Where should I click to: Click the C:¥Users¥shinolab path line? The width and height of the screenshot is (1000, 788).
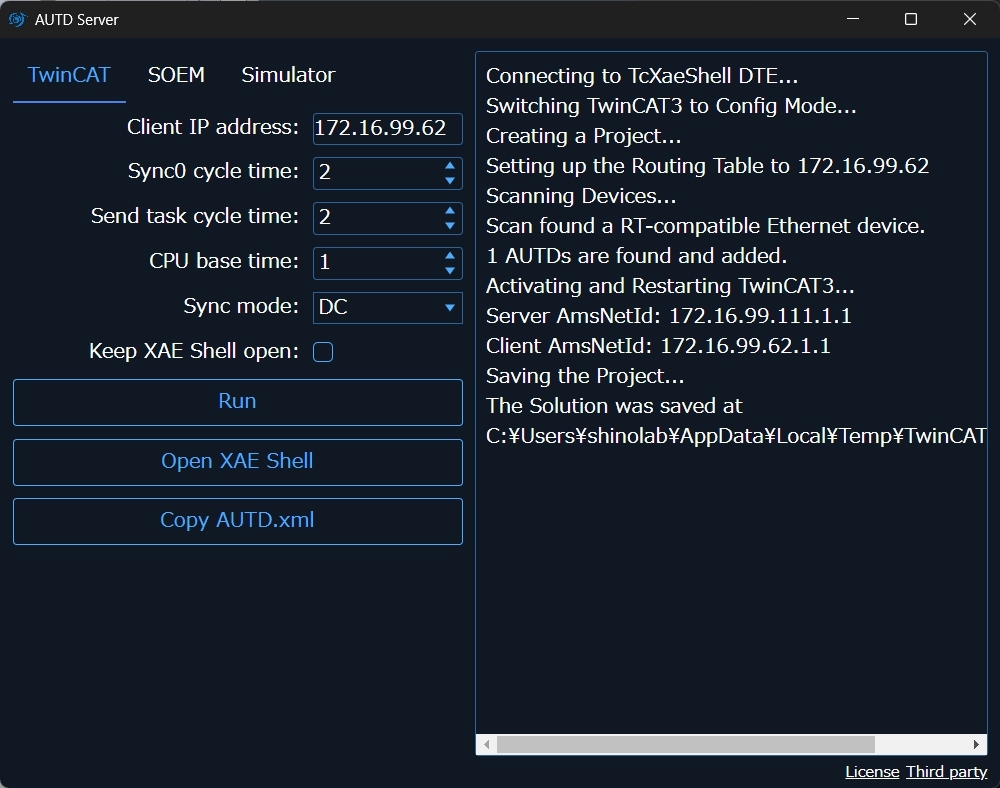click(736, 436)
